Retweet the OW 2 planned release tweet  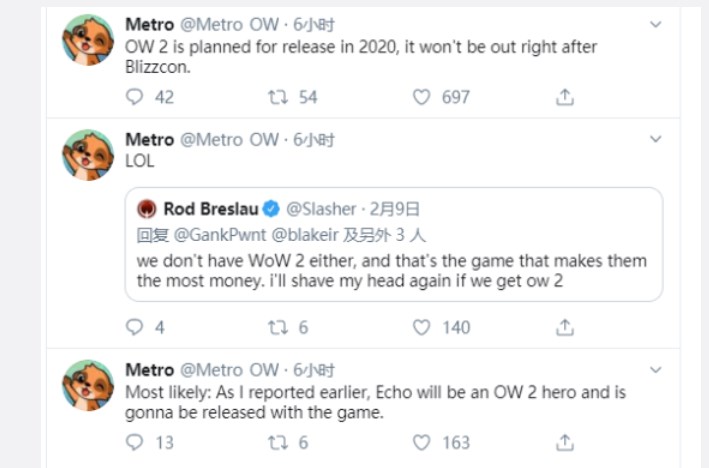point(279,97)
